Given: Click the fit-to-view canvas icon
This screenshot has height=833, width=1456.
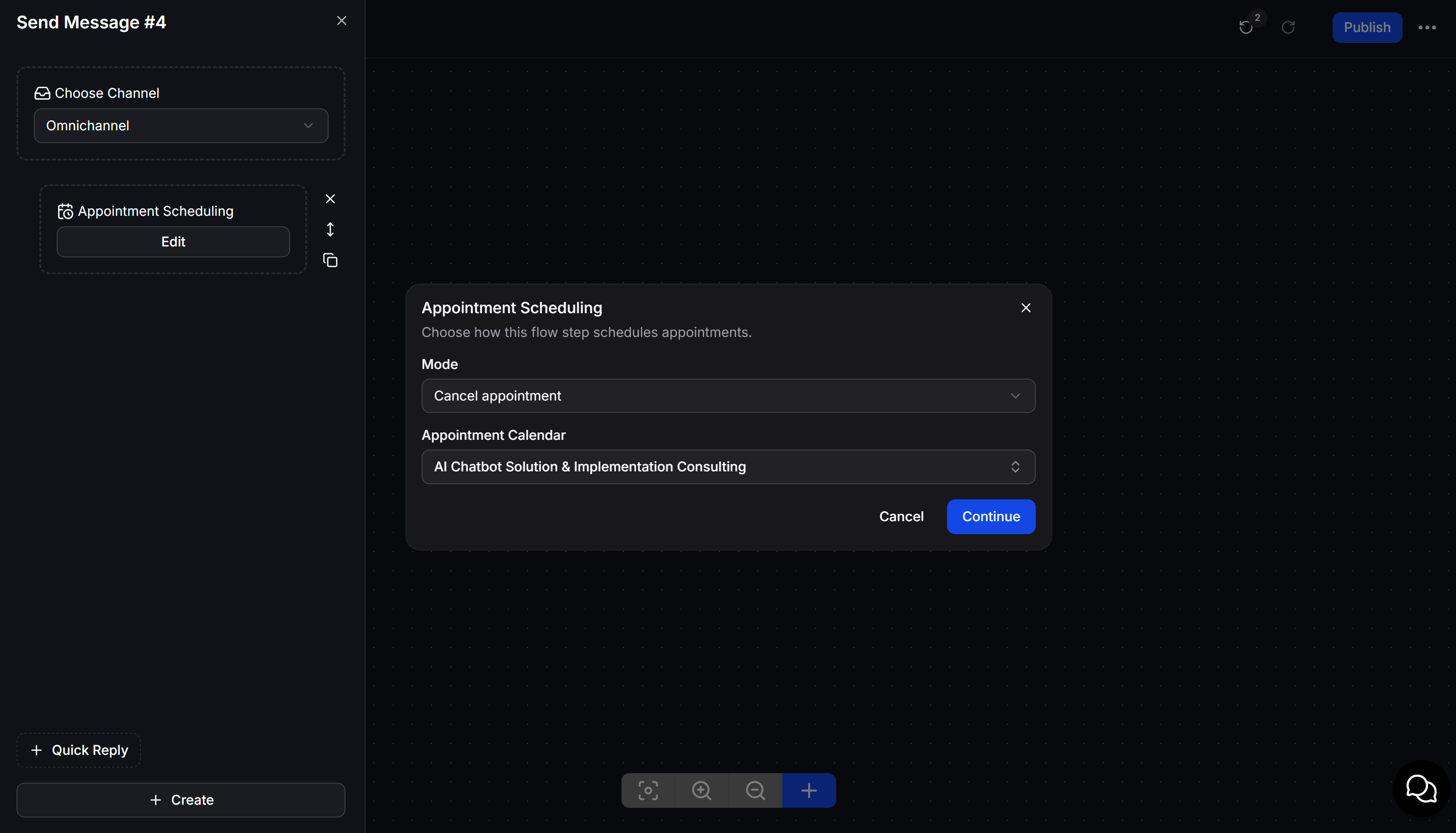Looking at the screenshot, I should (x=648, y=790).
